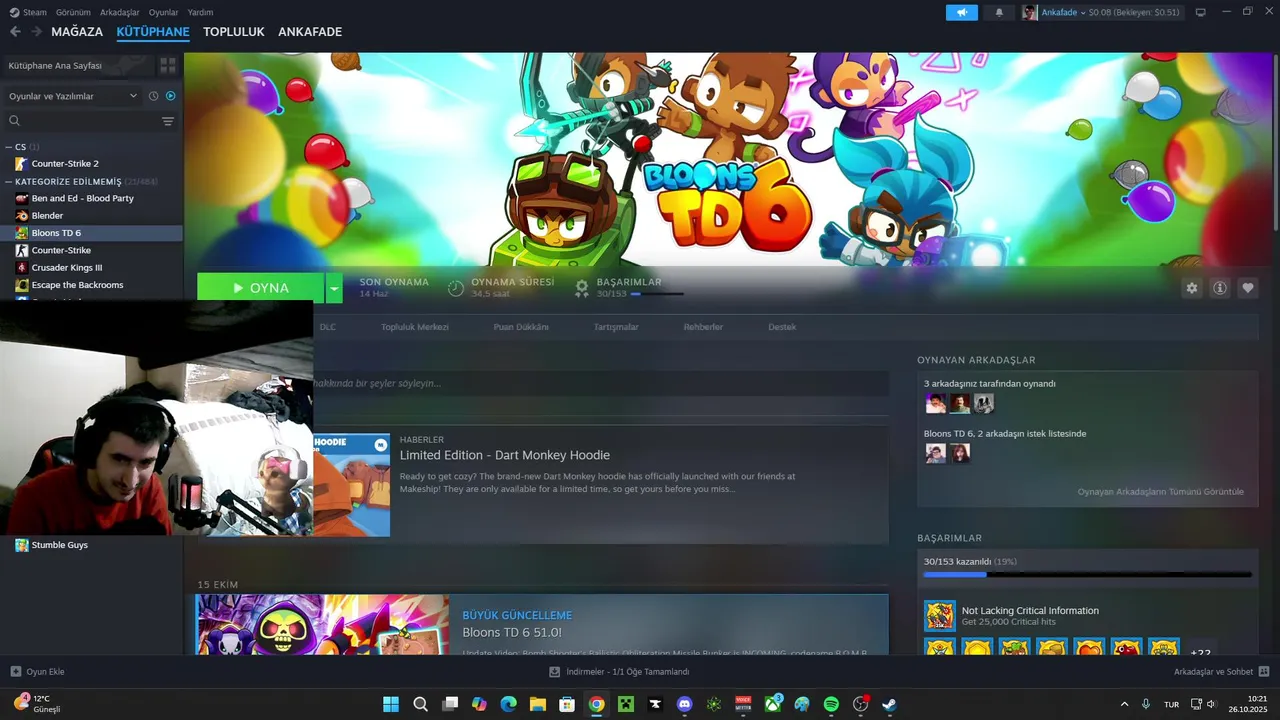Open İndirmeler downloads status
The width and height of the screenshot is (1280, 720).
coord(620,672)
